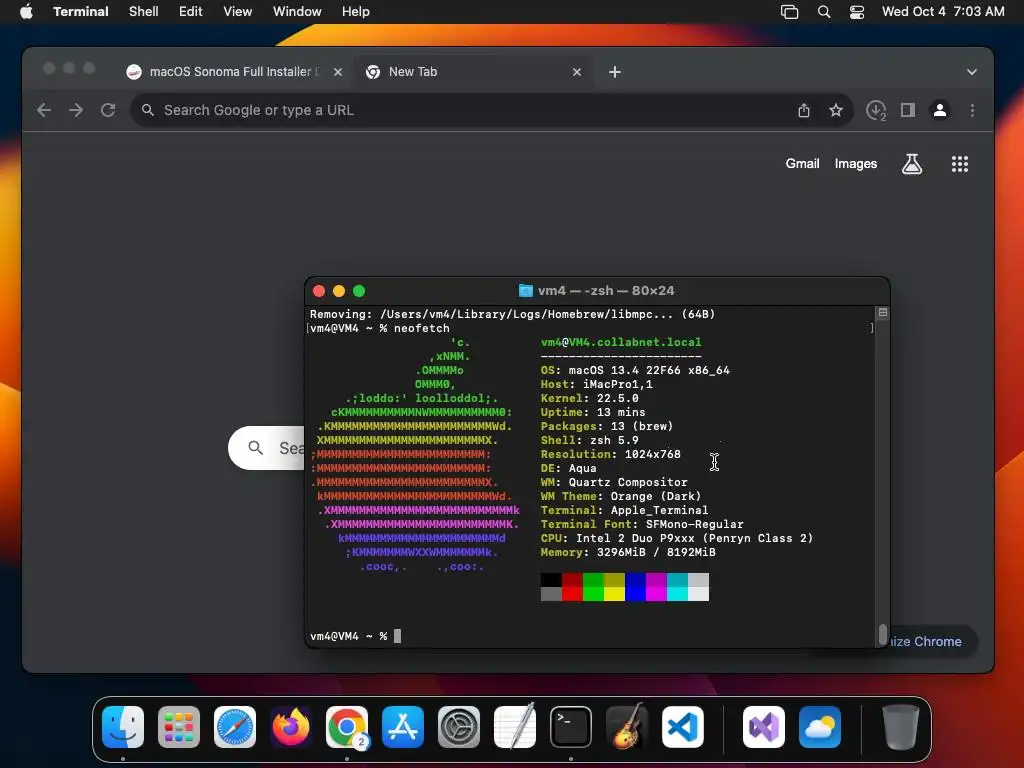The image size is (1024, 768).
Task: Open Chrome's three-dot menu
Action: (972, 110)
